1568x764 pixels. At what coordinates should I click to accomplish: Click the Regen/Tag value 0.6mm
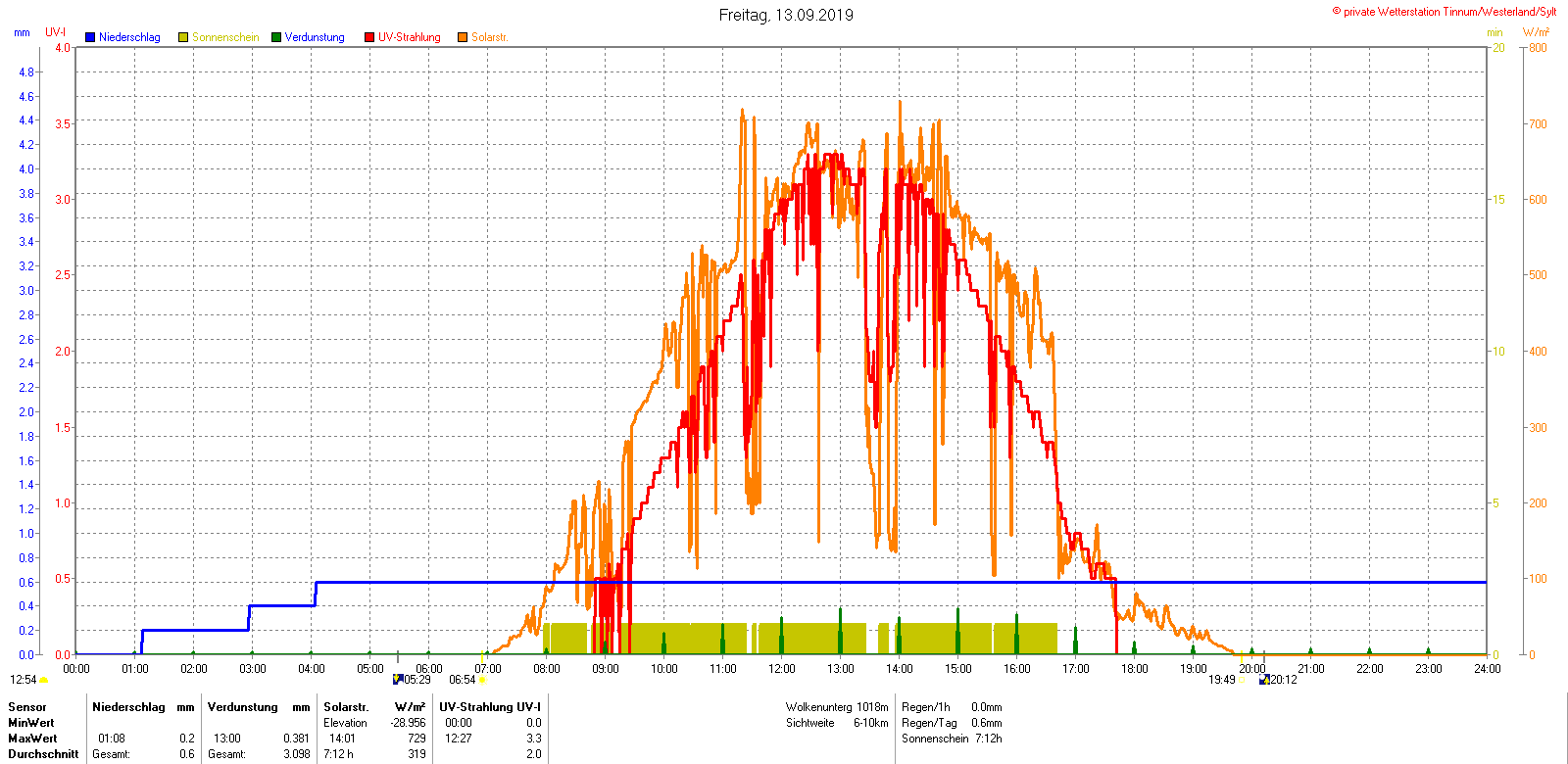[x=987, y=723]
